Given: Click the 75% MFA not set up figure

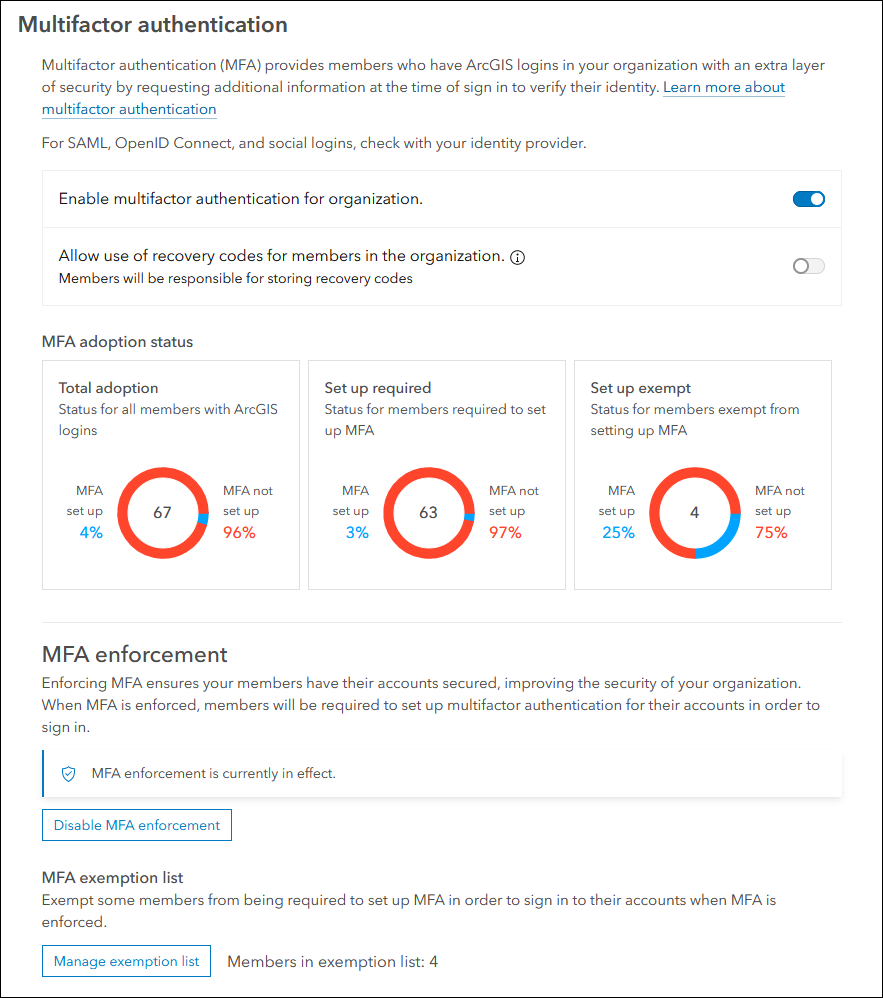Looking at the screenshot, I should click(x=771, y=533).
